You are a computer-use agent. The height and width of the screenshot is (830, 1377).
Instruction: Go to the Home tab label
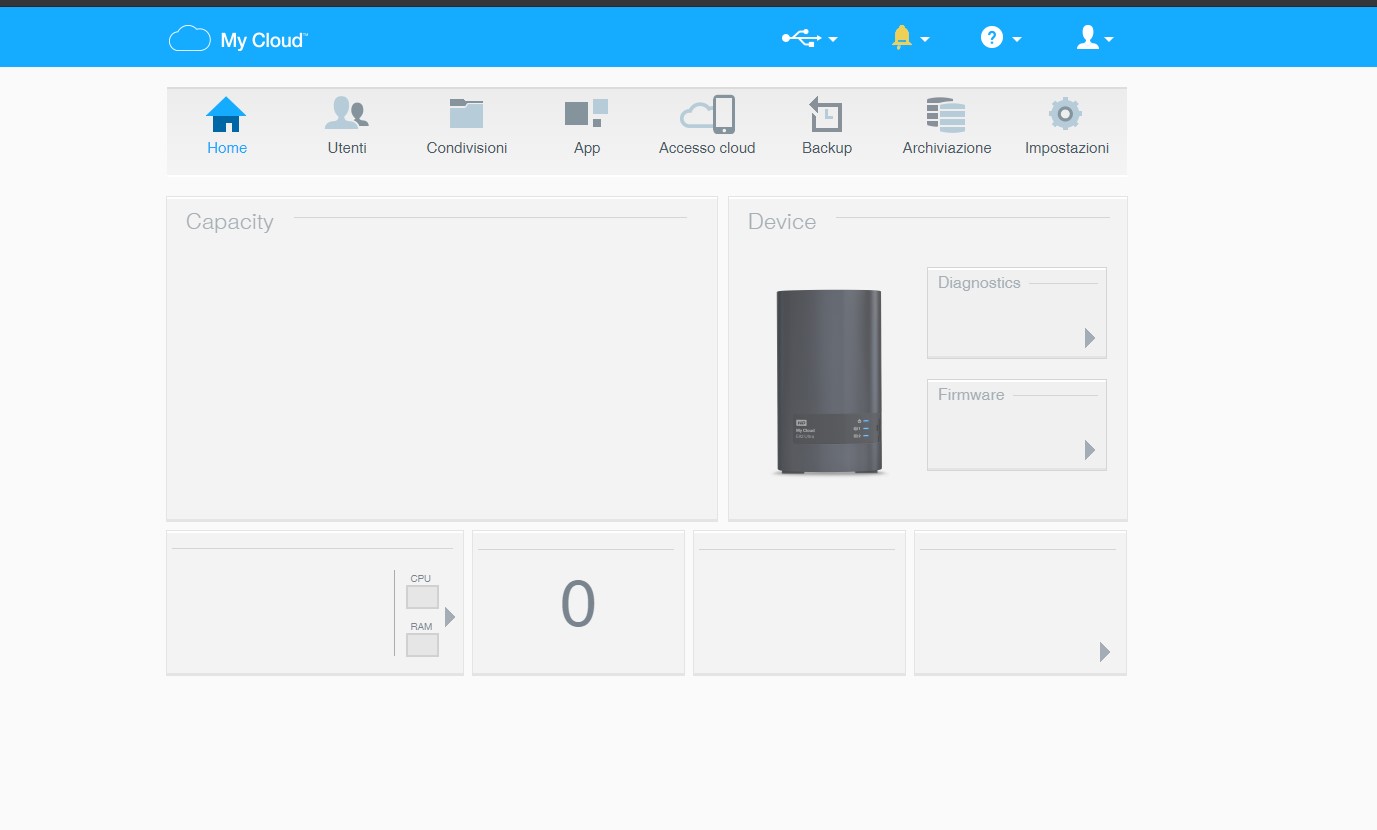pyautogui.click(x=227, y=148)
